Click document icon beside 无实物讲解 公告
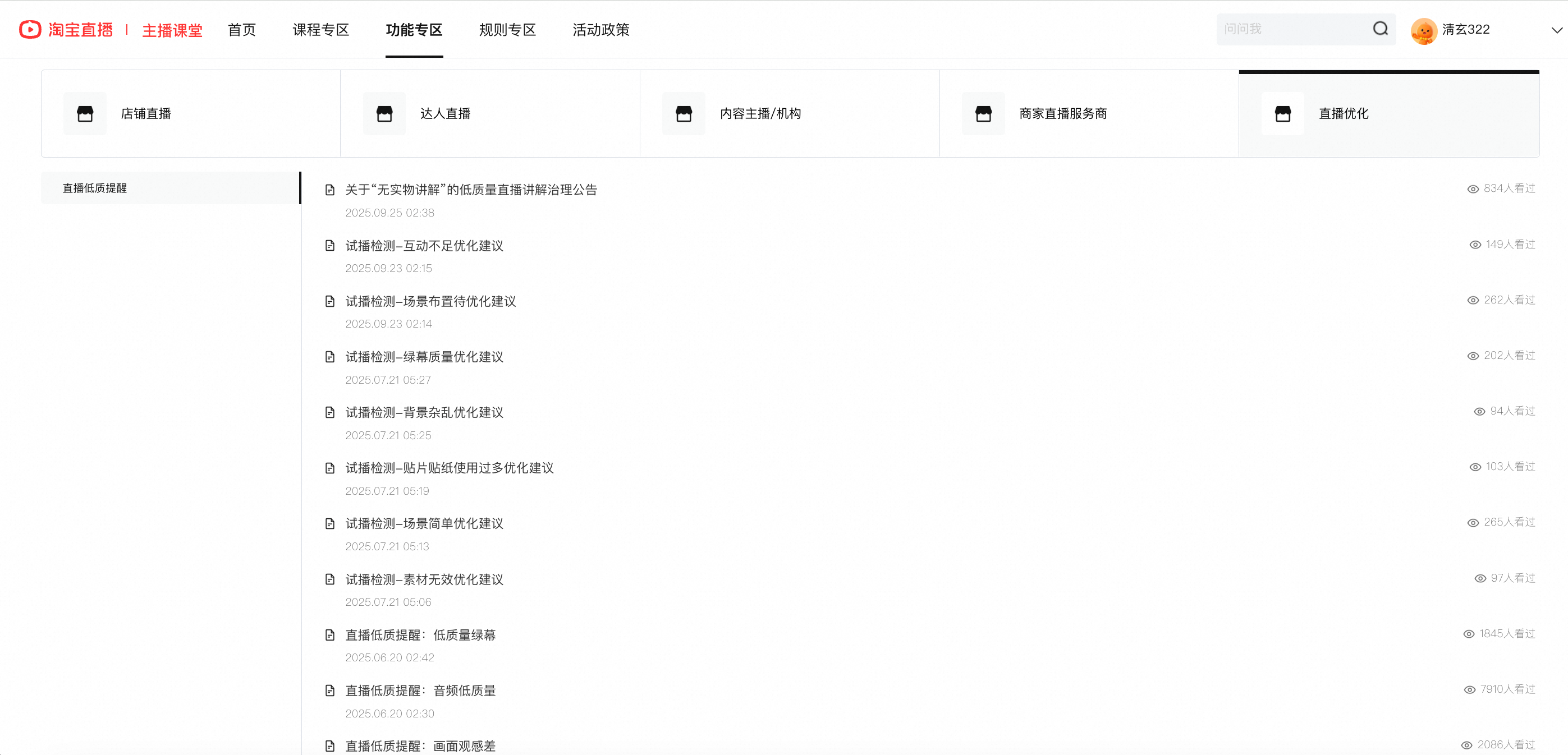Screen dimensions: 1568x755 point(330,190)
